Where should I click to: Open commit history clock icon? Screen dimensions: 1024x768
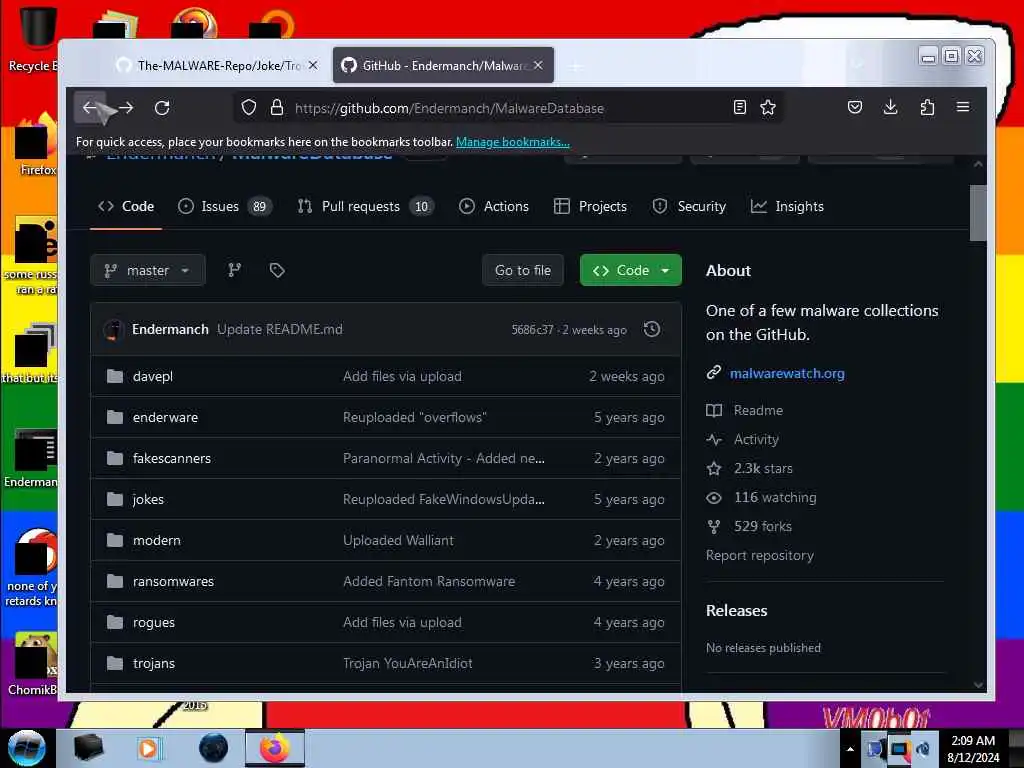pos(652,329)
